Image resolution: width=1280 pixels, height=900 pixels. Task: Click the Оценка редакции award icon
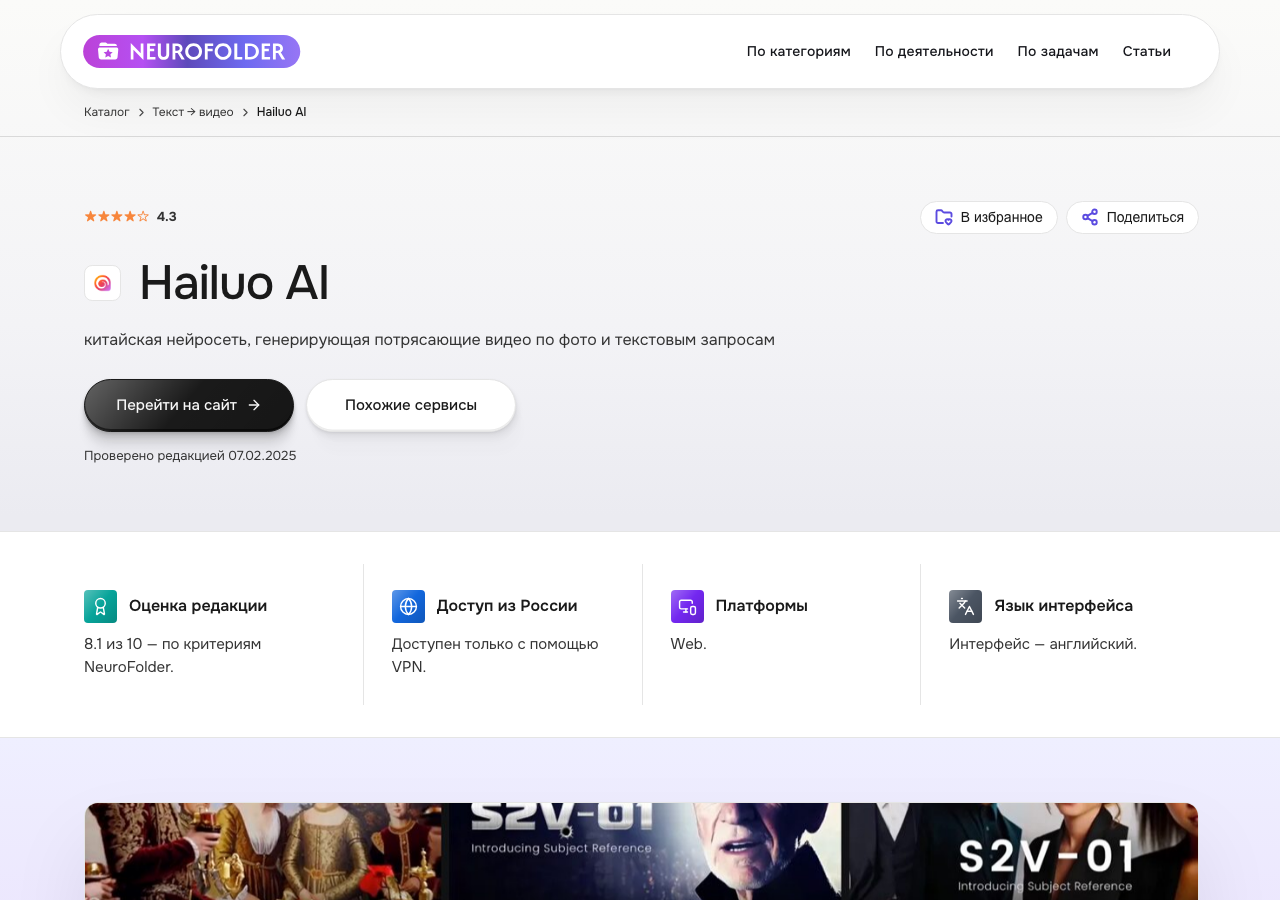(x=100, y=606)
